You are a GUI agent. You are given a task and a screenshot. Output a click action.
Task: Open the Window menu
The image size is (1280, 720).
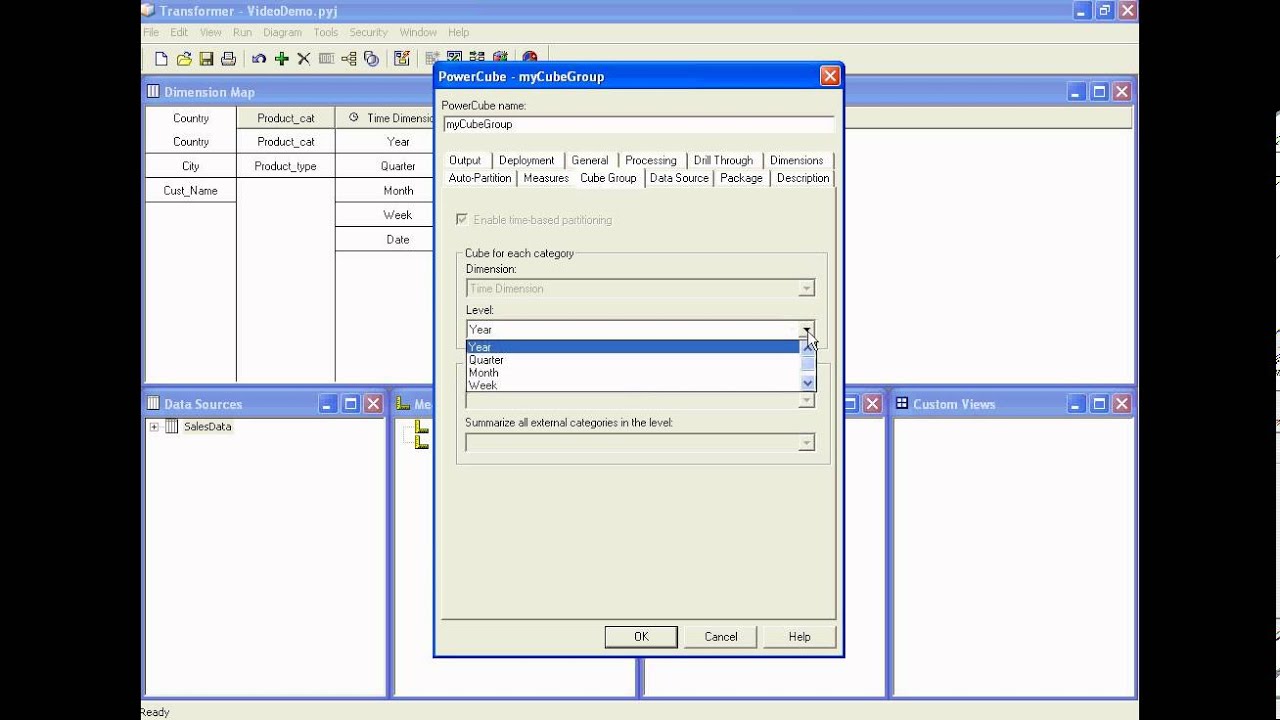[x=418, y=32]
